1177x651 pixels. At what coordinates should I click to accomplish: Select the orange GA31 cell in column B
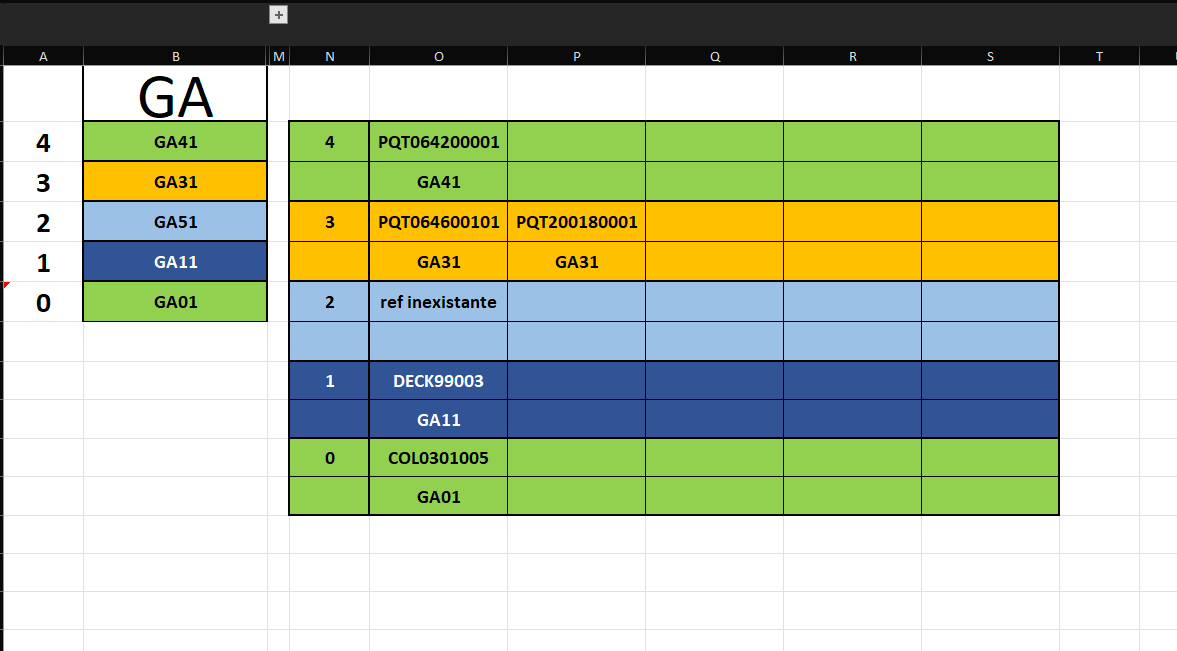(175, 182)
